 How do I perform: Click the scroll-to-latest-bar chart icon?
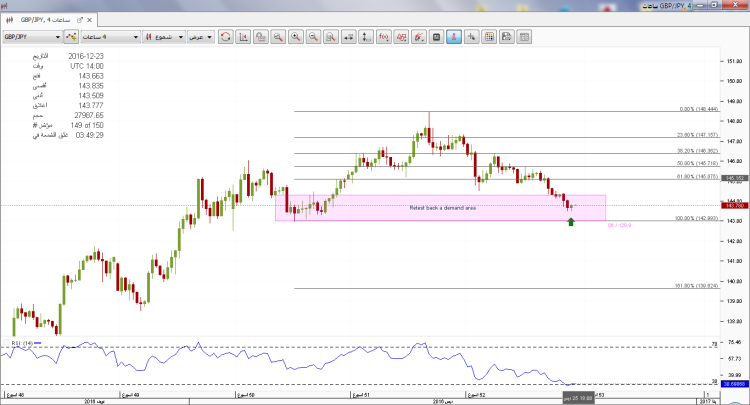[243, 37]
